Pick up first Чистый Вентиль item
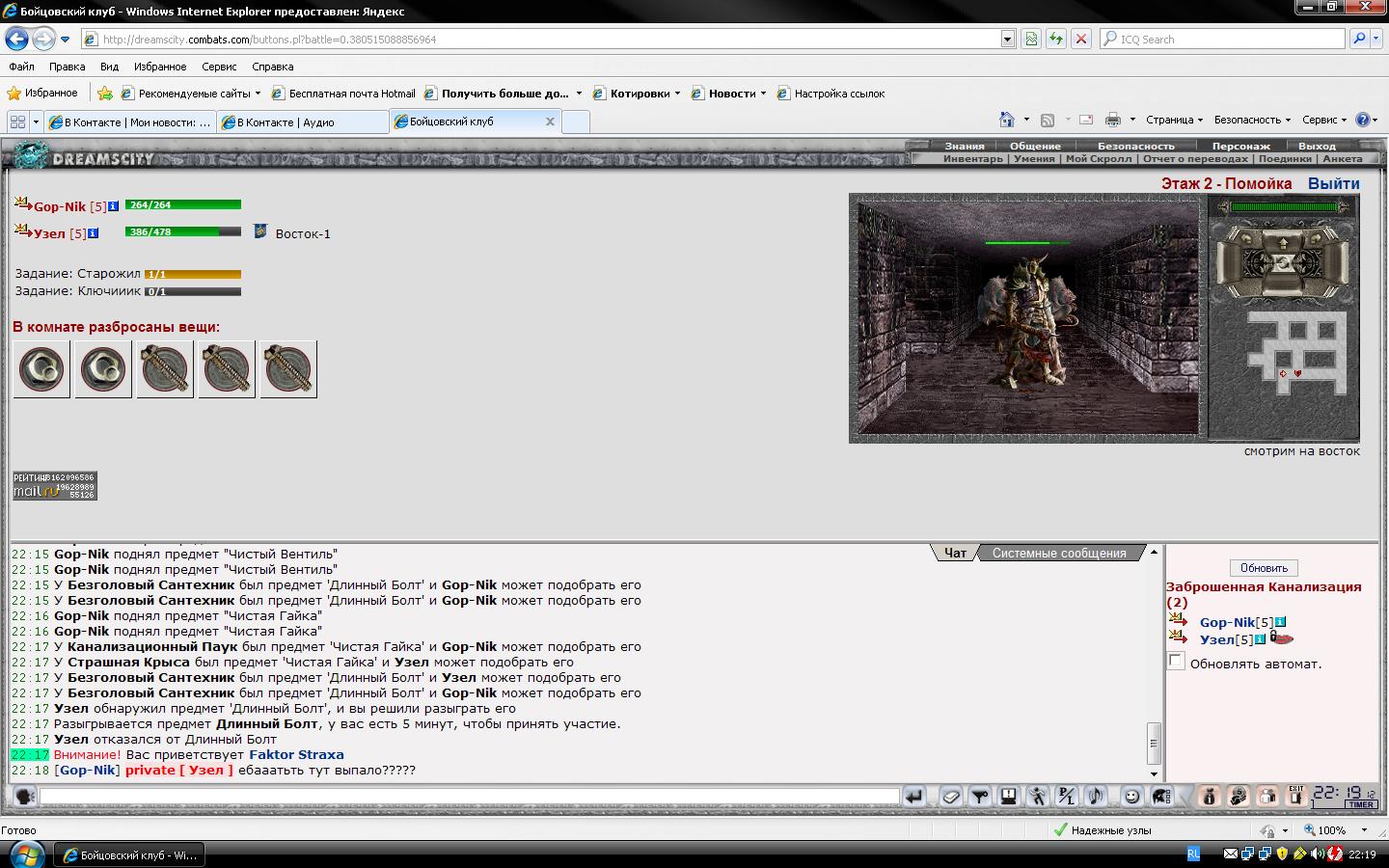The width and height of the screenshot is (1389, 868). [x=41, y=369]
